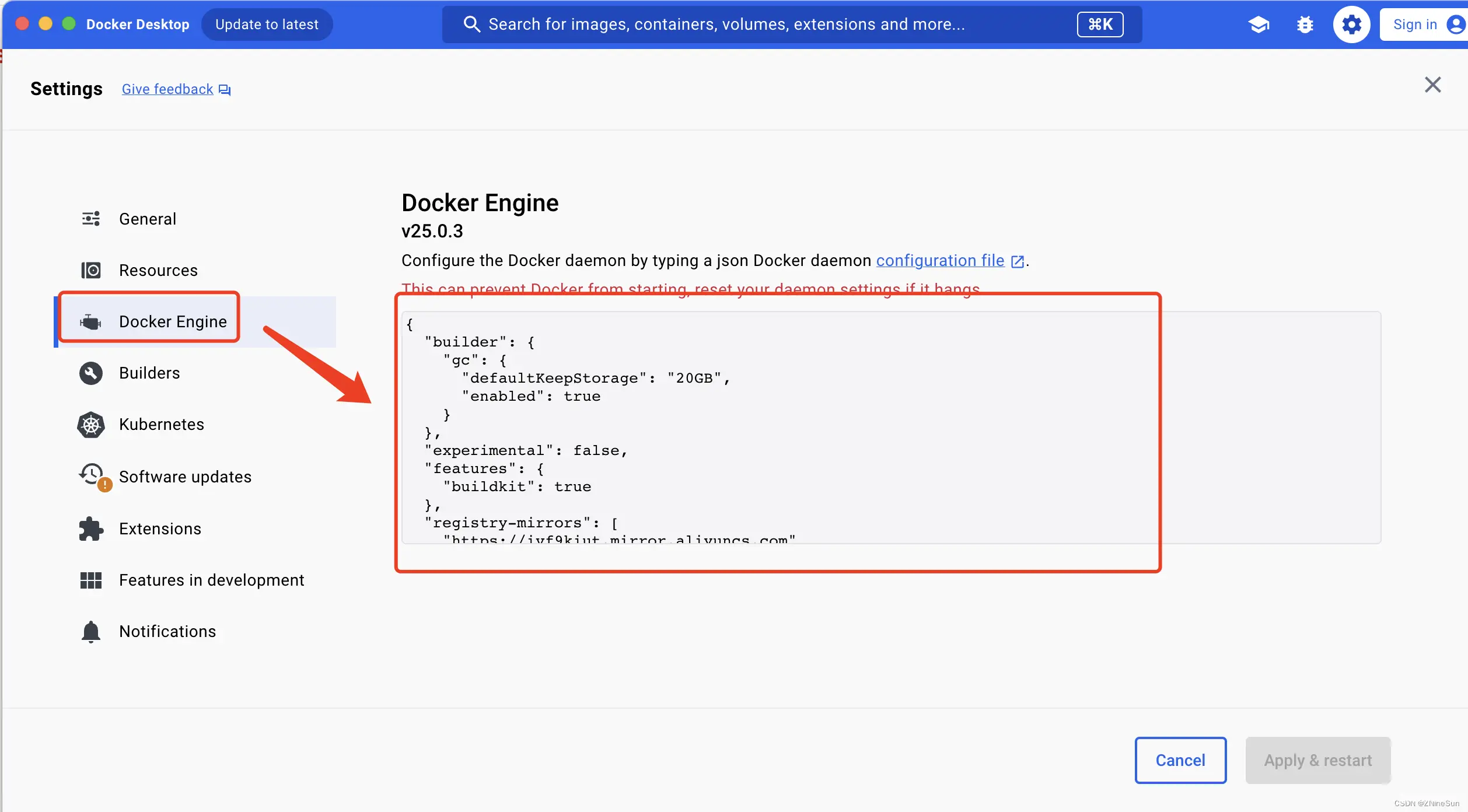Viewport: 1468px width, 812px height.
Task: Click the Extensions puzzle piece icon
Action: [x=91, y=528]
